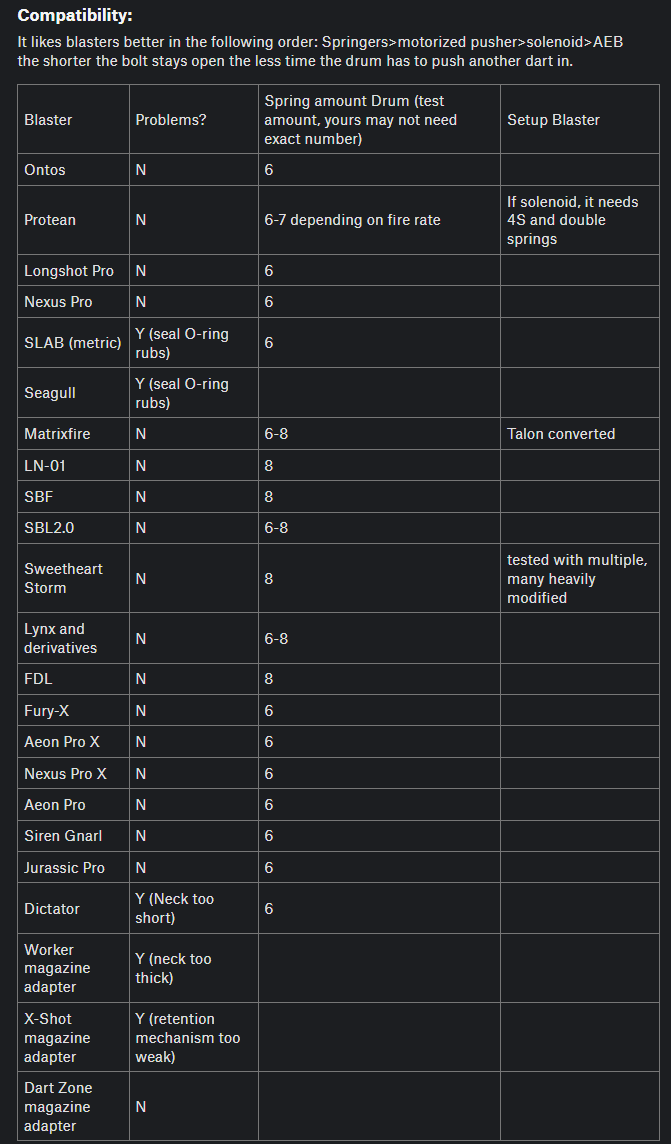The image size is (671, 1144).
Task: Select the Fury-X blaster cell
Action: (47, 711)
